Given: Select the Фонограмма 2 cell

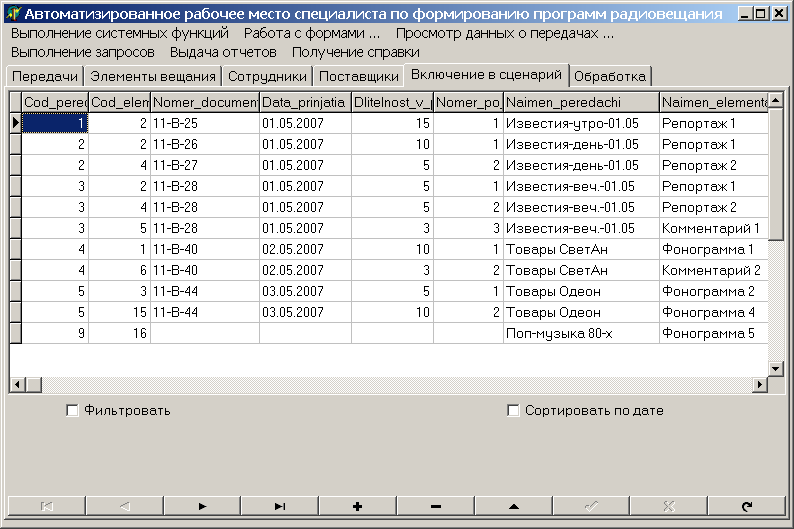Looking at the screenshot, I should coord(714,292).
